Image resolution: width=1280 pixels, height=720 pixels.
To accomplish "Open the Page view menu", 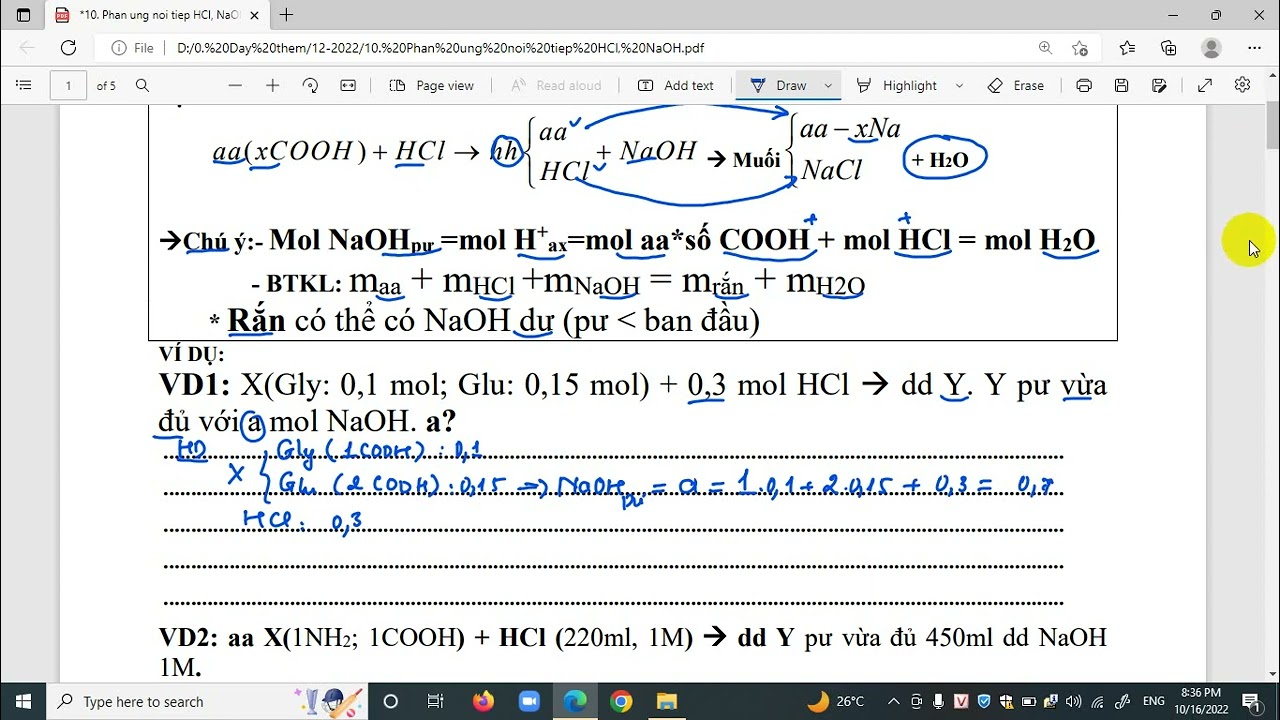I will pos(431,86).
